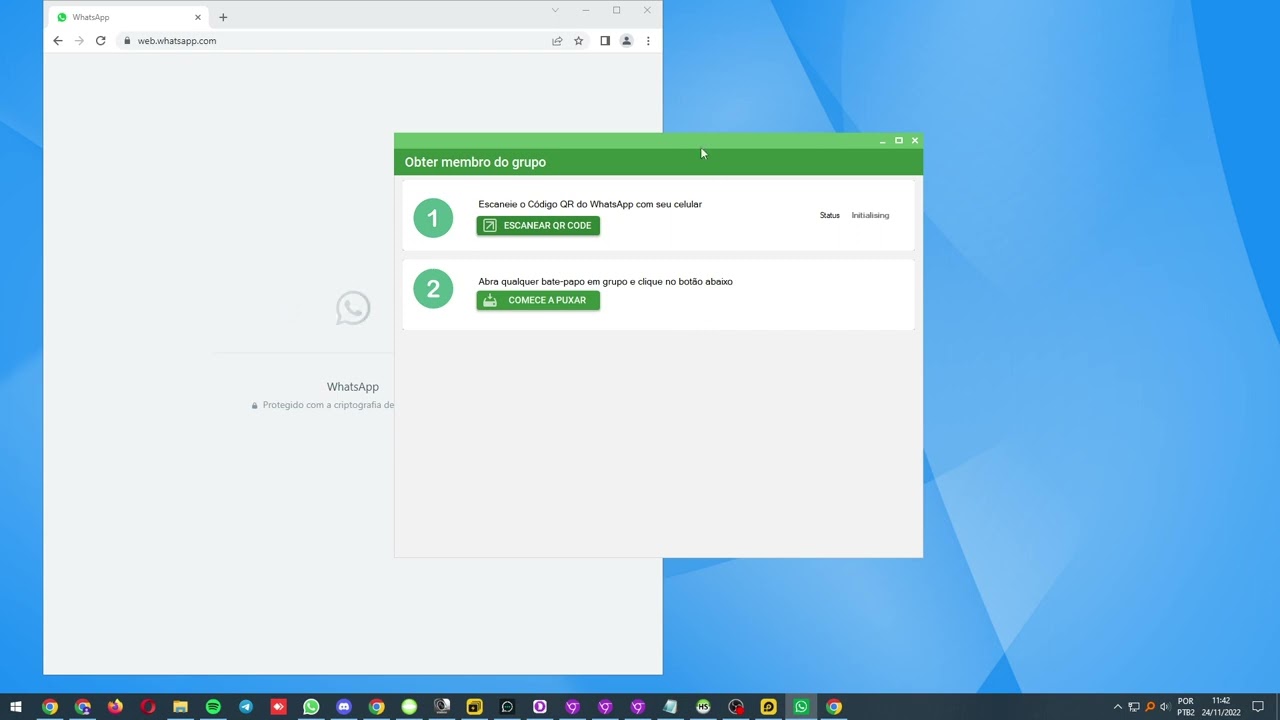Image resolution: width=1280 pixels, height=720 pixels.
Task: Select the WhatsApp browser tab
Action: tap(128, 17)
